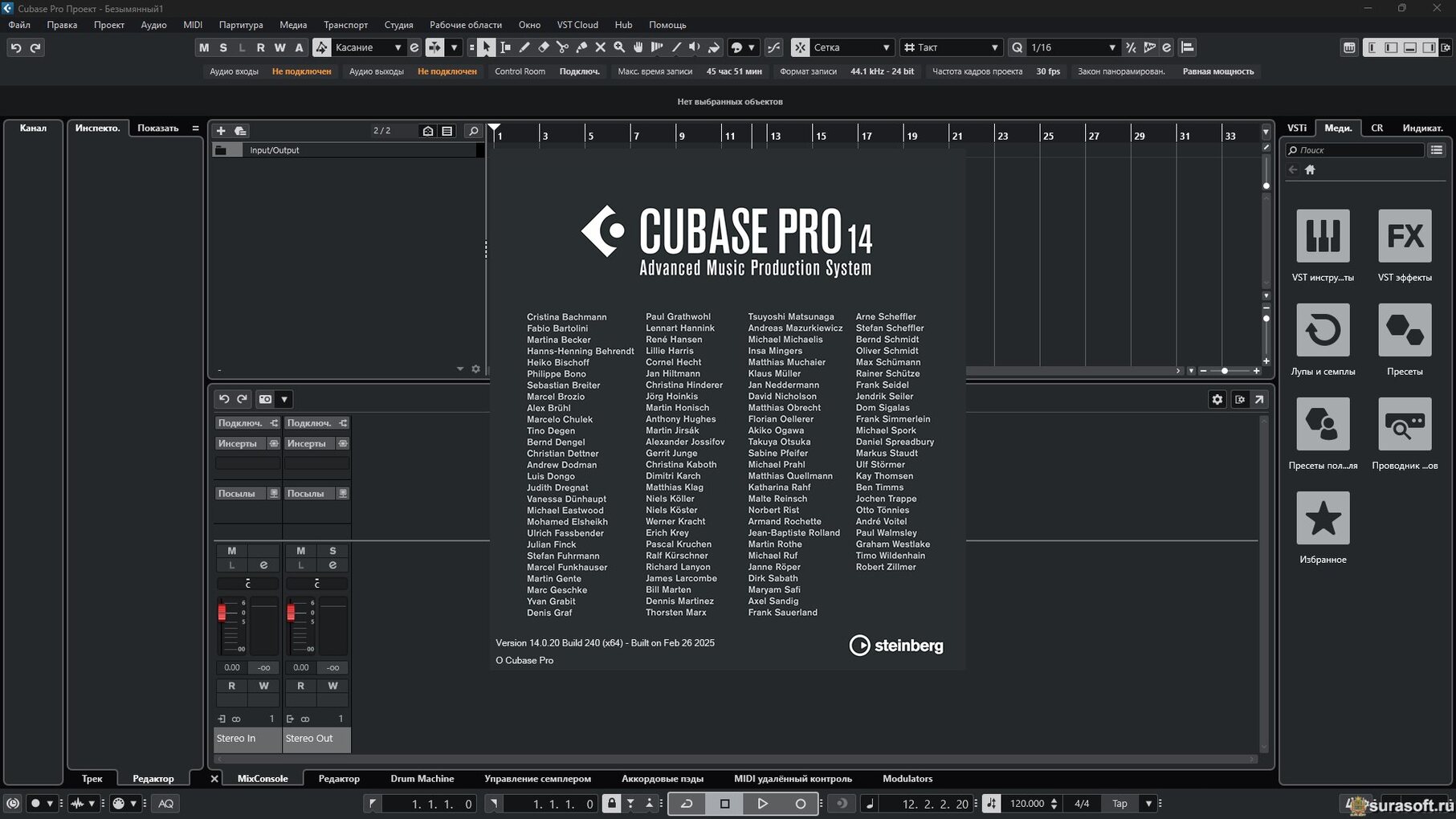The height and width of the screenshot is (819, 1456).
Task: Click the media rack search field
Action: (1354, 150)
